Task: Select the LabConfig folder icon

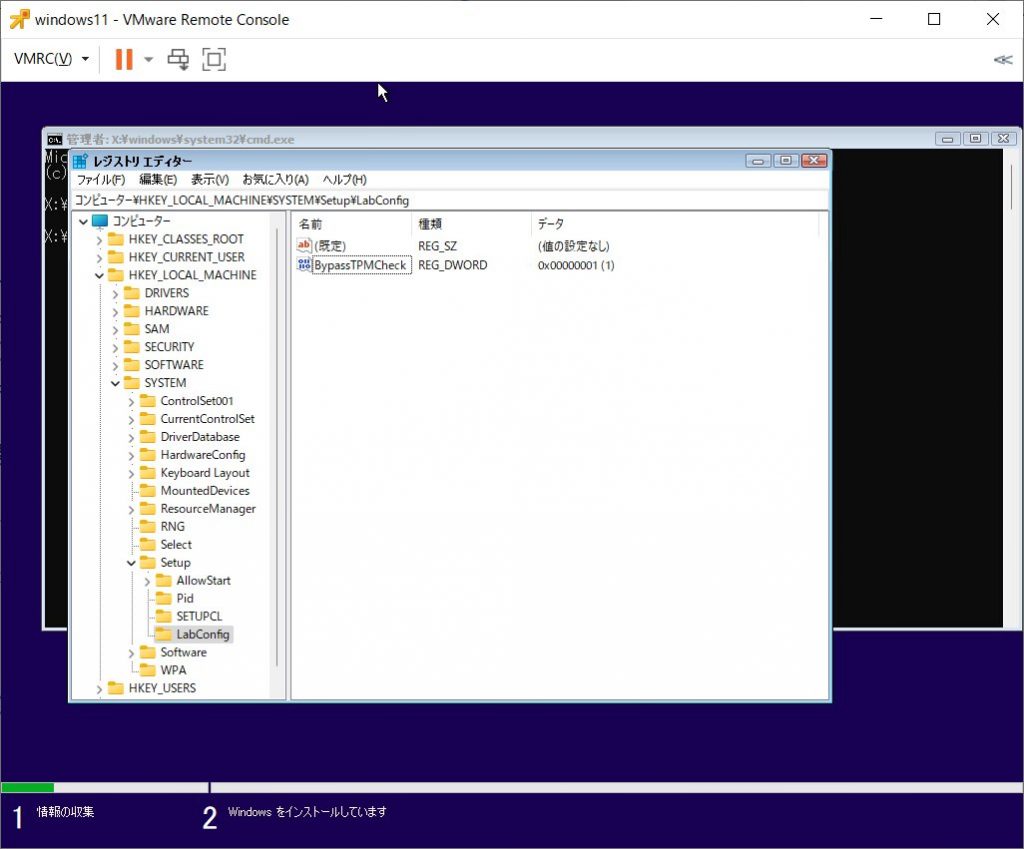Action: point(164,634)
